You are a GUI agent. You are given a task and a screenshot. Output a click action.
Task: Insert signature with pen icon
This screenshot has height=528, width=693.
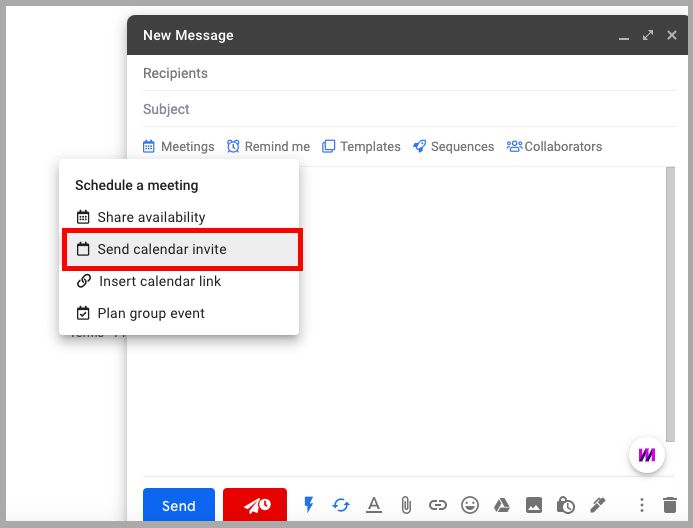[x=597, y=505]
